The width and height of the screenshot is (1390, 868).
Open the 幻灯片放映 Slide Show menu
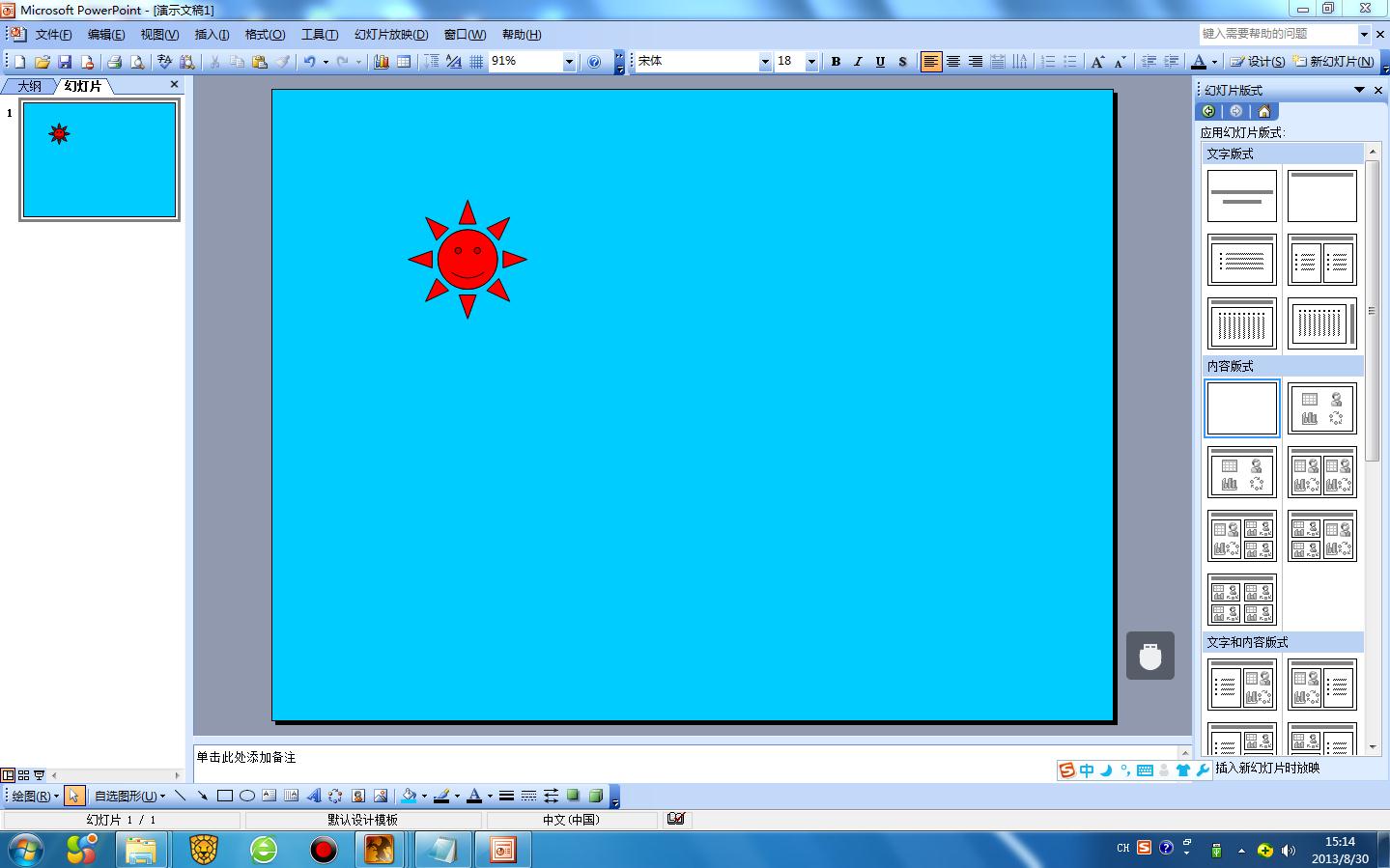pyautogui.click(x=391, y=35)
